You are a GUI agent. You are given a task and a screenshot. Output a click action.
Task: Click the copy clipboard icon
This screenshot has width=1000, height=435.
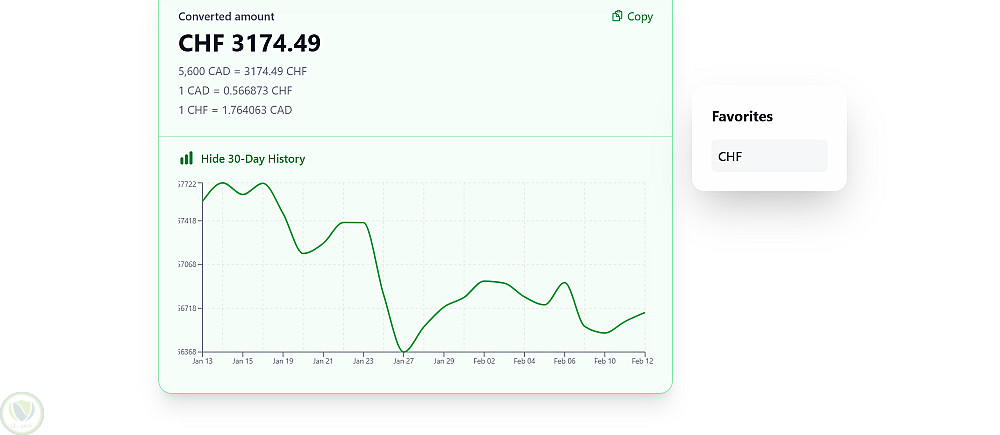(617, 16)
